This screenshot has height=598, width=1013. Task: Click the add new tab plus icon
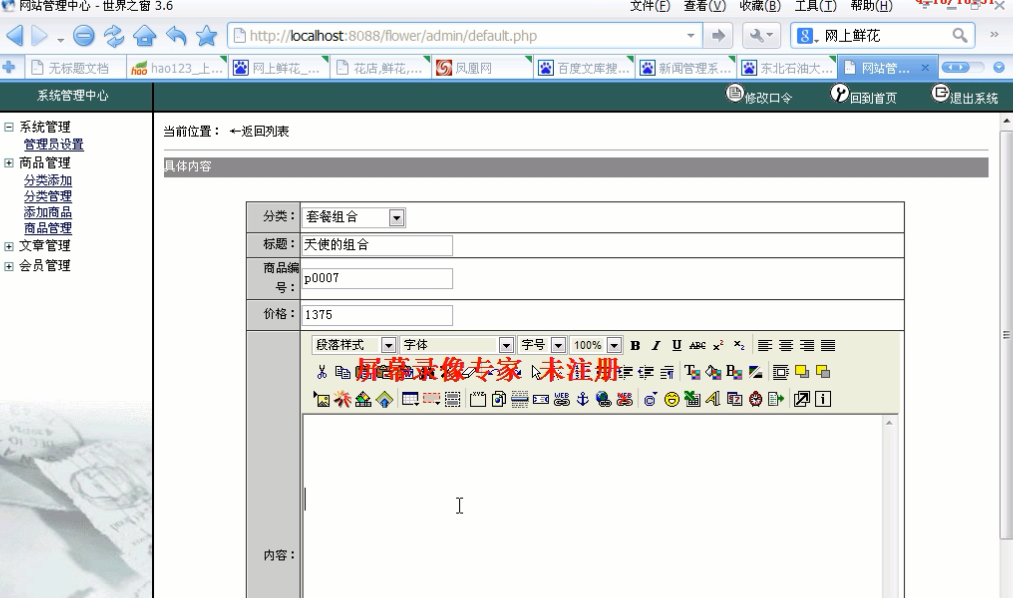(9, 67)
